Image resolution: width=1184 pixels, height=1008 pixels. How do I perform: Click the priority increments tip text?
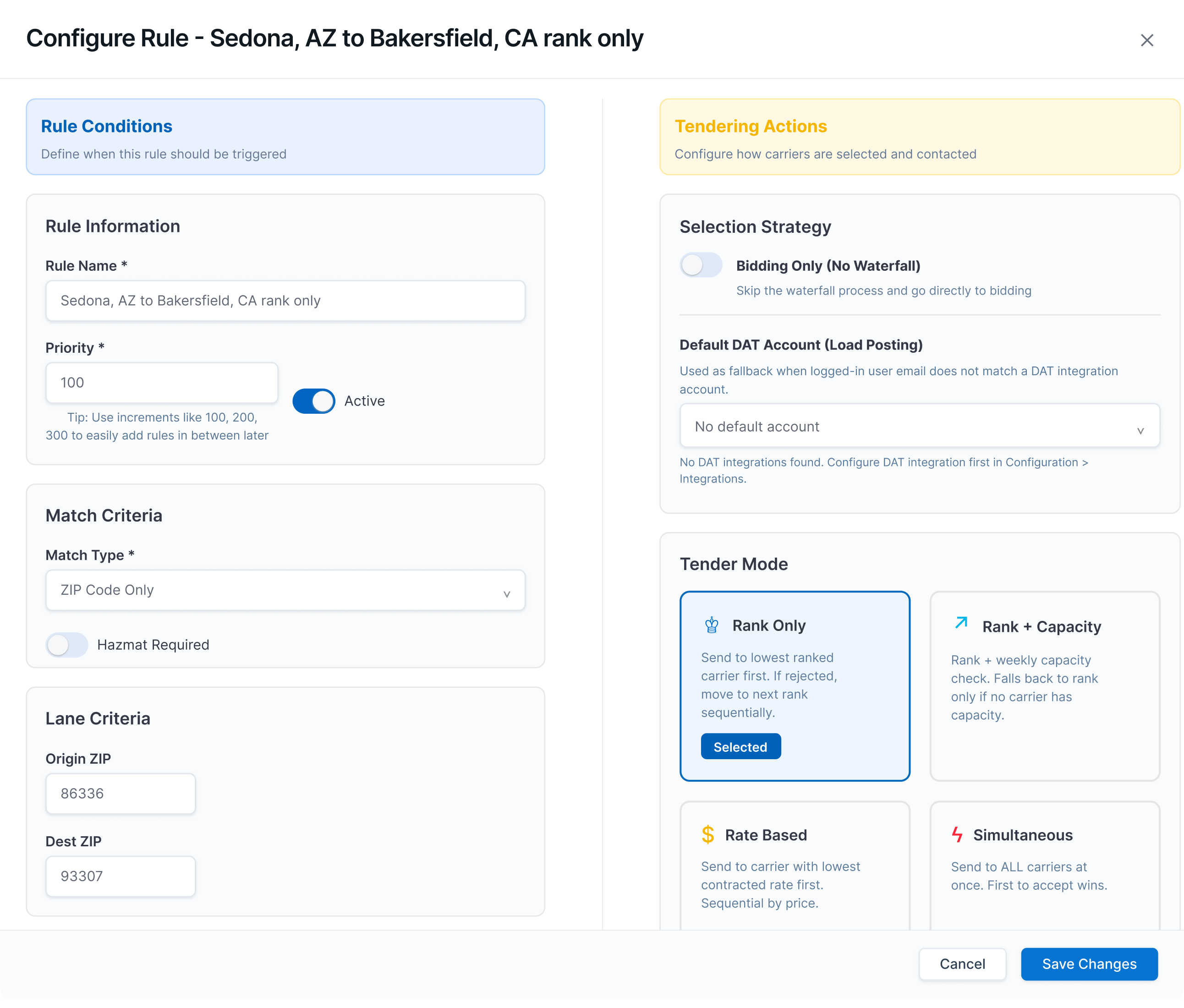click(157, 426)
